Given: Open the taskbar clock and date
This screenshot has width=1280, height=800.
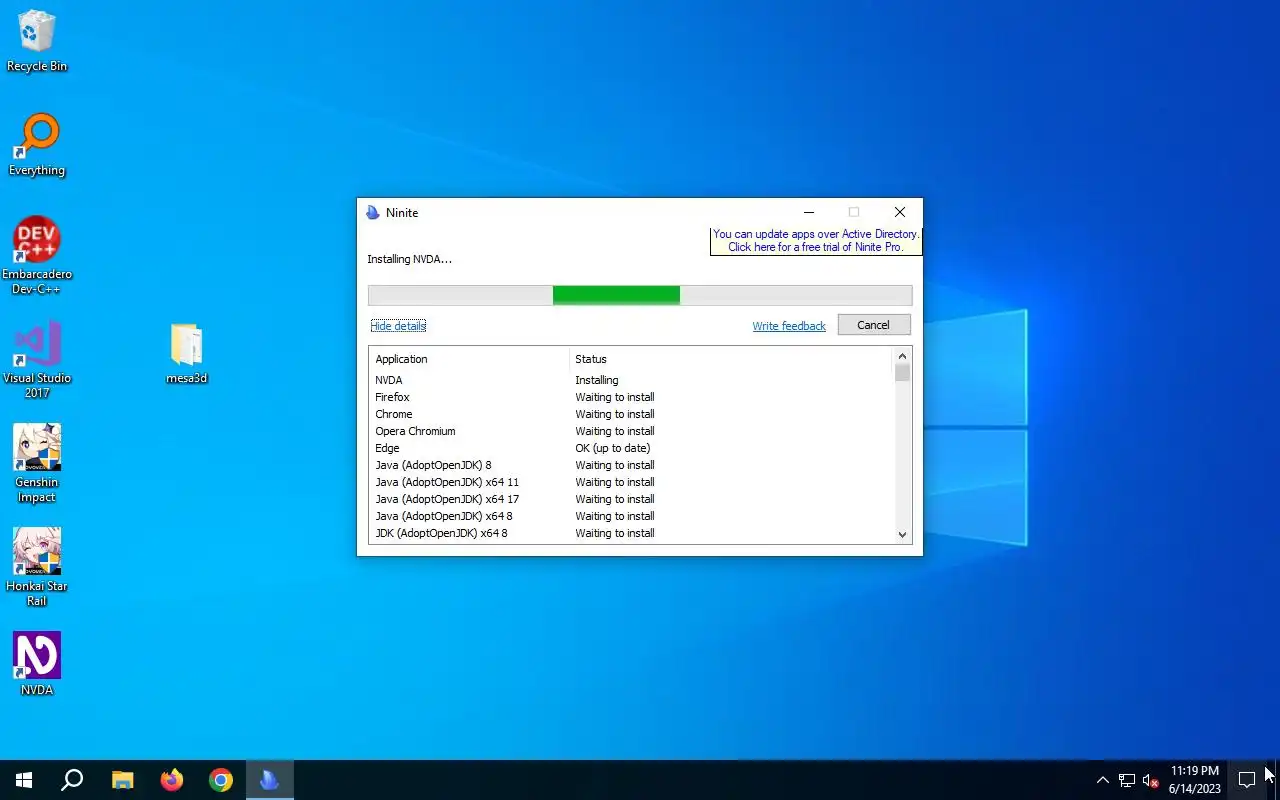Looking at the screenshot, I should tap(1194, 780).
